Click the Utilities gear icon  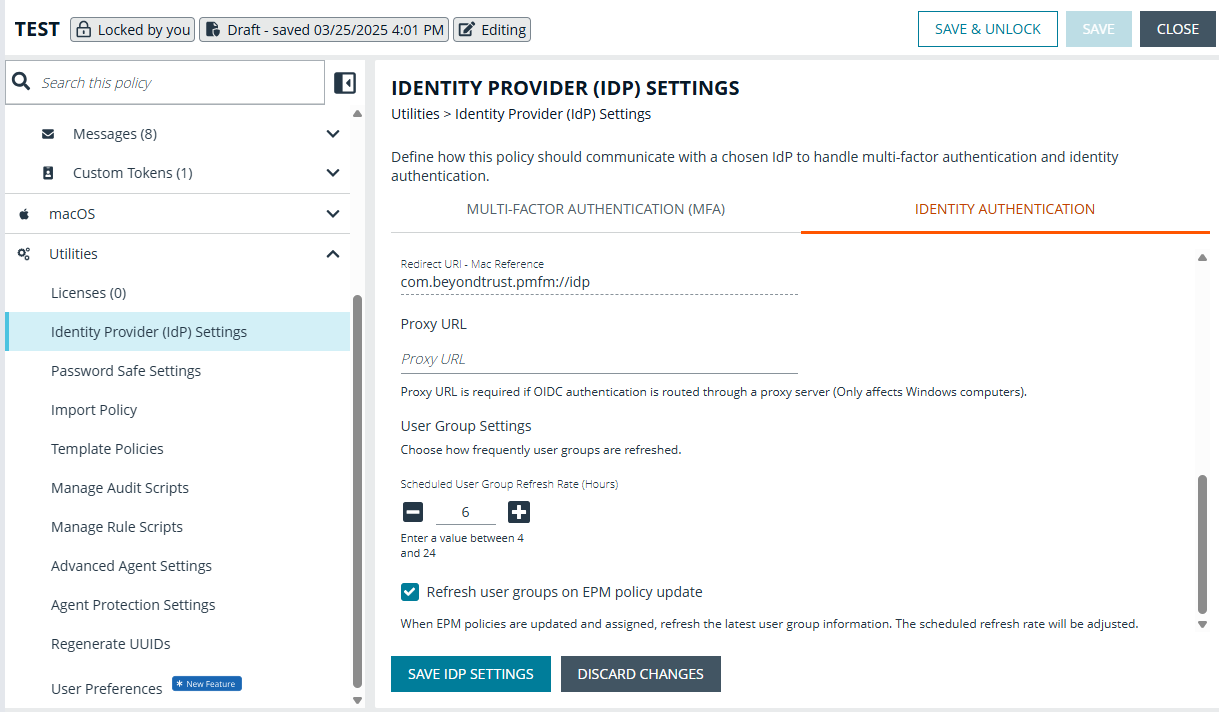pos(23,253)
